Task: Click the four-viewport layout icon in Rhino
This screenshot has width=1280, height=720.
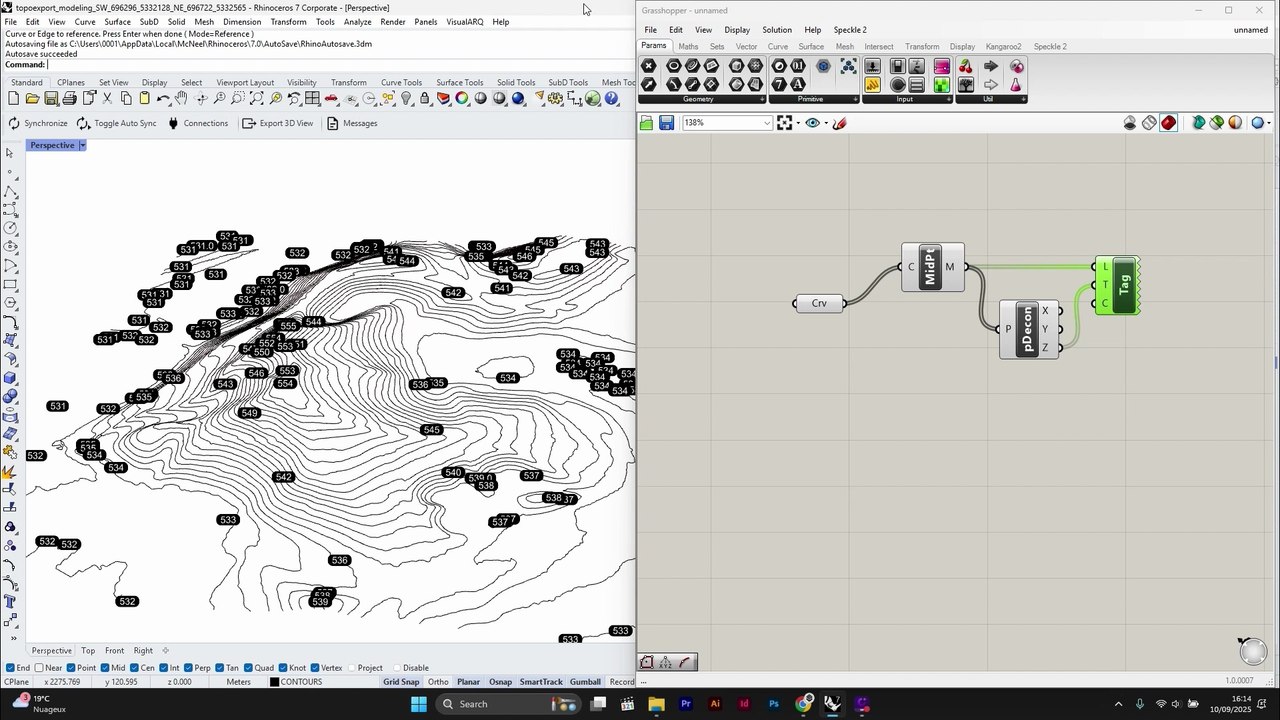Action: (x=312, y=98)
